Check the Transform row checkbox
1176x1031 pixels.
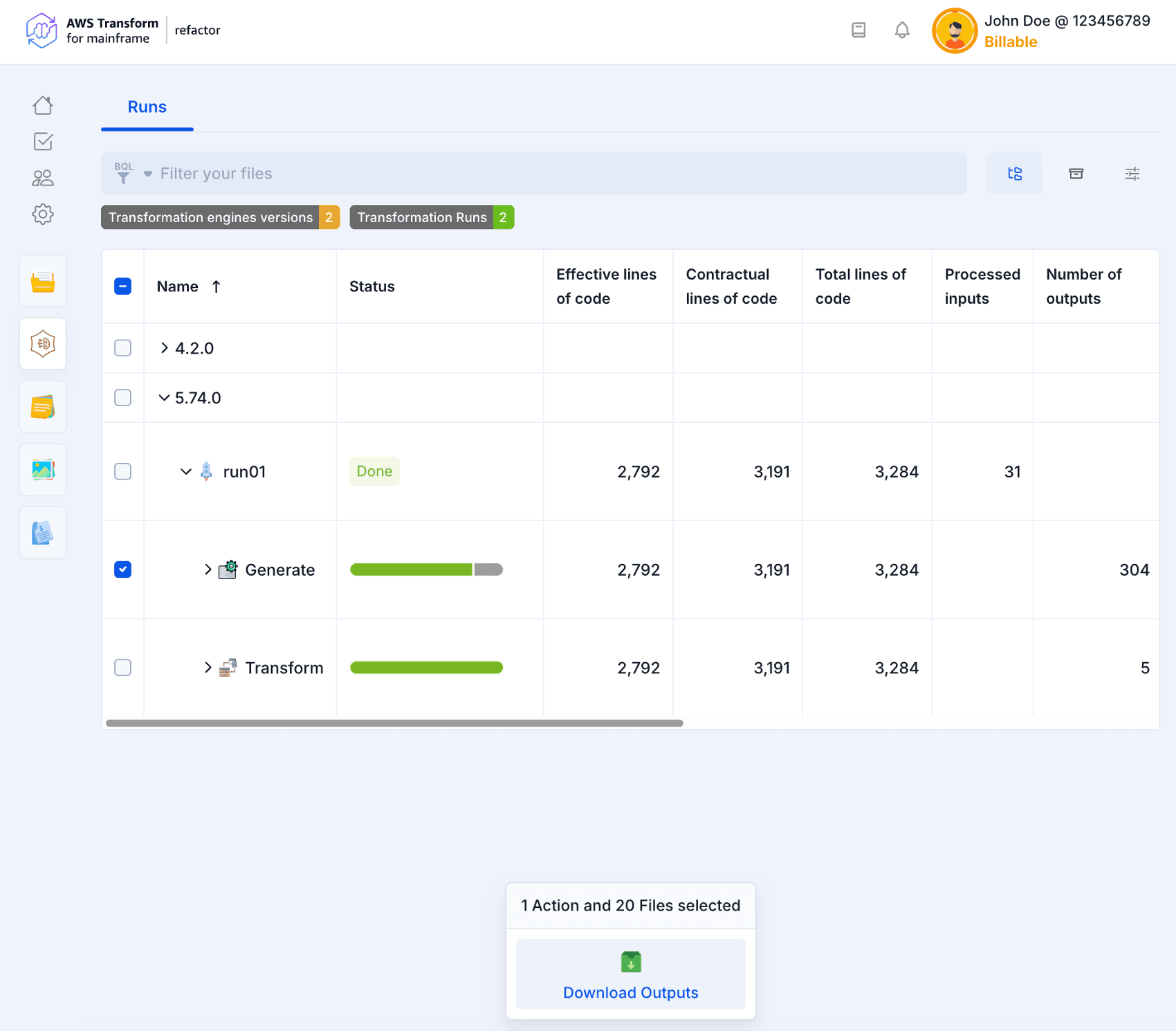point(122,668)
